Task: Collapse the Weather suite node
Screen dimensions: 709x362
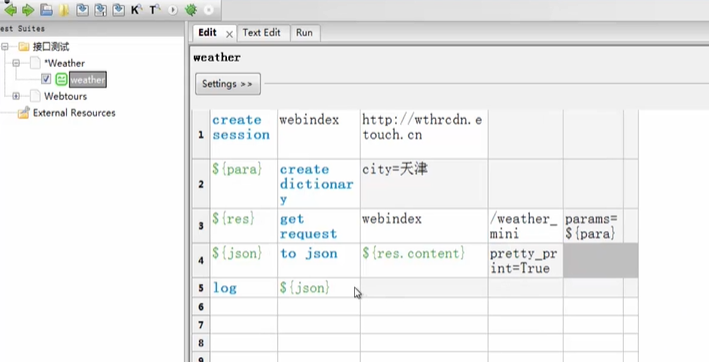Action: tap(16, 63)
